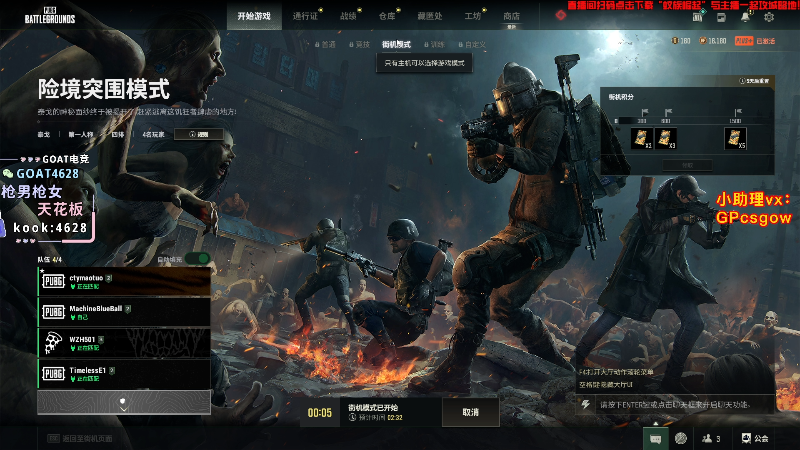Click the PUBG Battlegrounds logo
800x450 pixels.
tap(50, 15)
